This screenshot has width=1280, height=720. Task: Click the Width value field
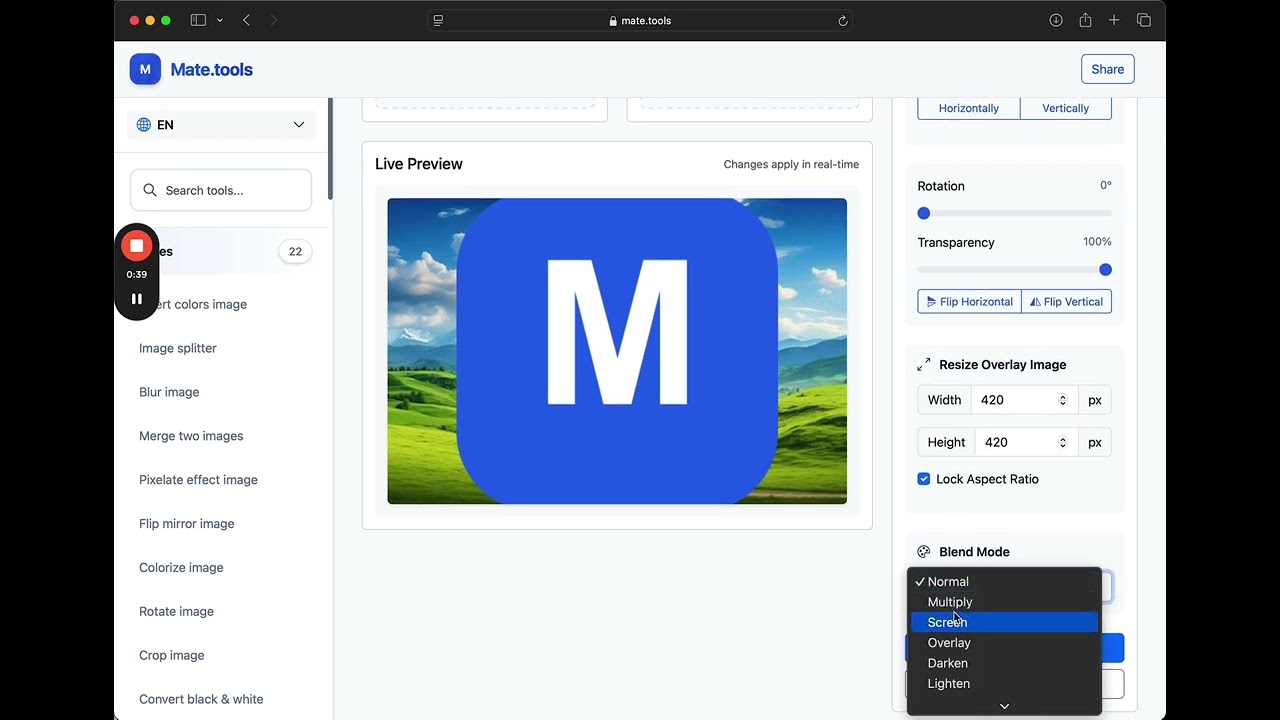(x=1026, y=400)
